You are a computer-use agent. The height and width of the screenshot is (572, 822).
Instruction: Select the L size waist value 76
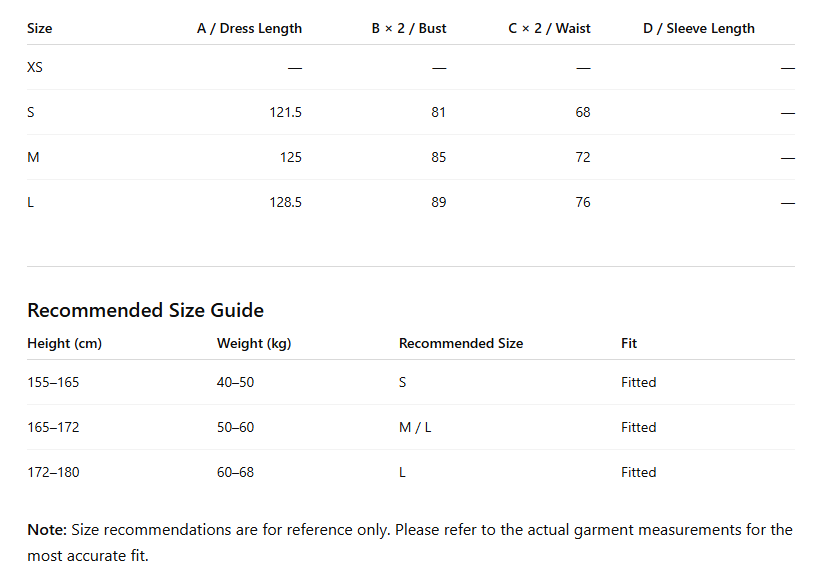click(583, 202)
